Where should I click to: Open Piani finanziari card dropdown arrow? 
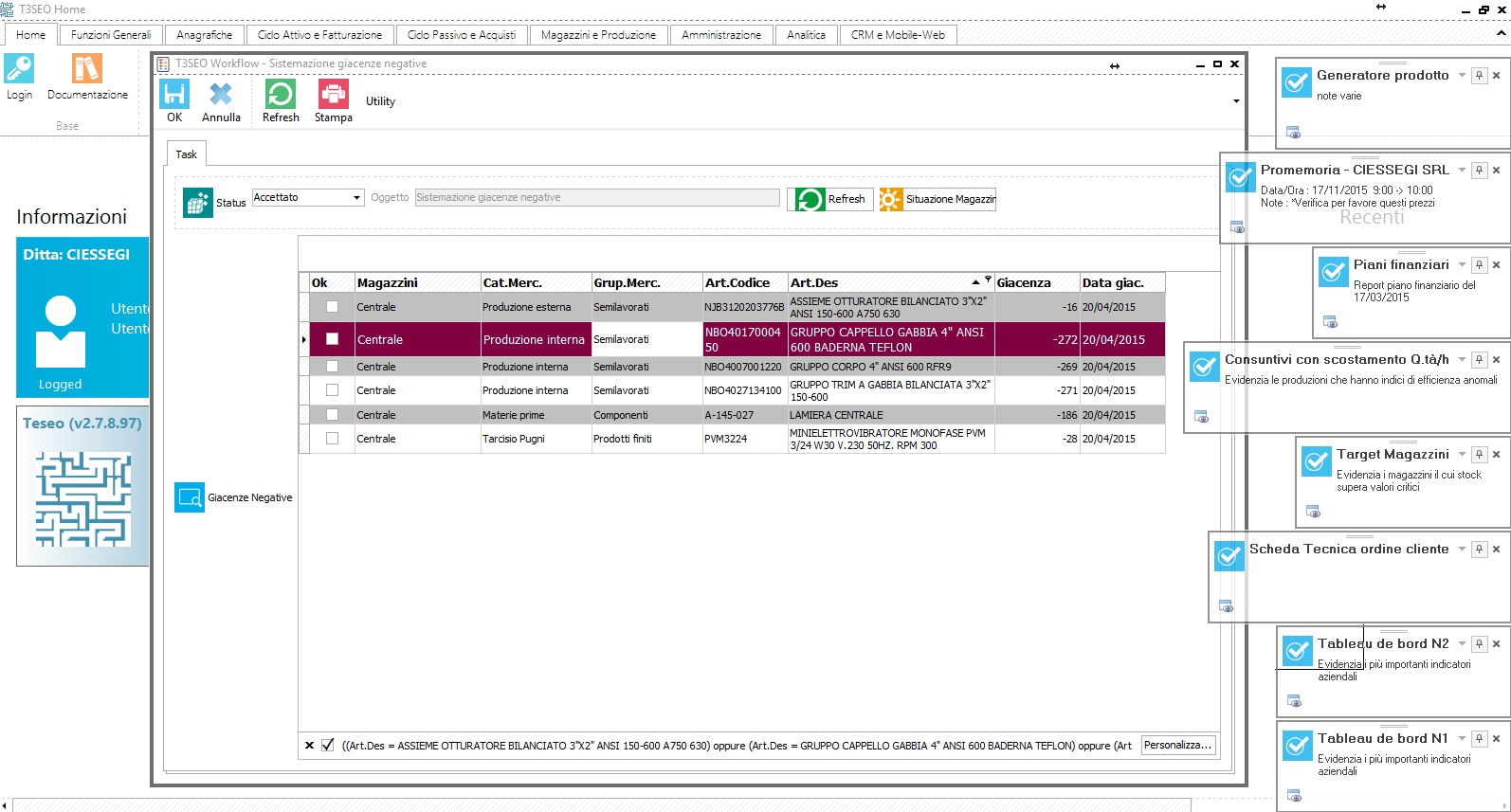pos(1462,265)
